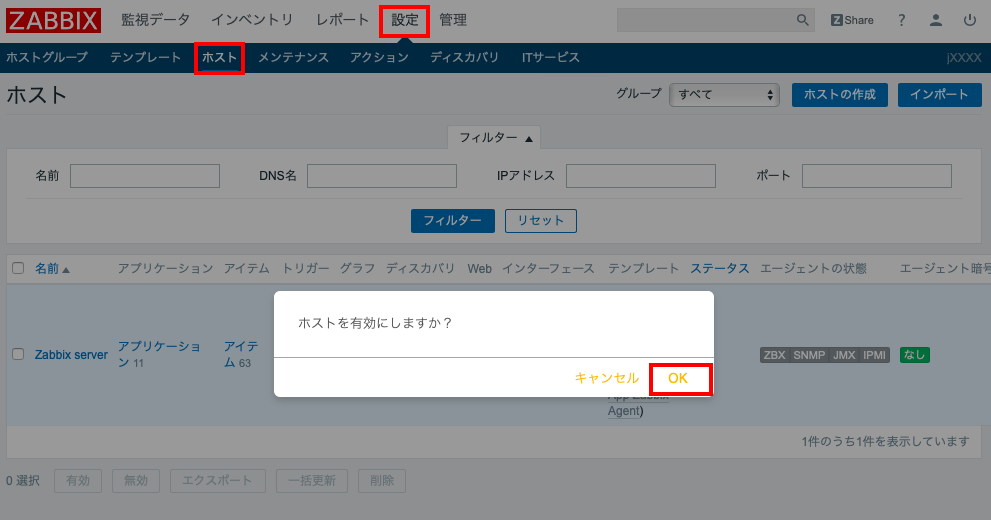Open the help question mark icon
Screen dimensions: 991x520
[902, 20]
